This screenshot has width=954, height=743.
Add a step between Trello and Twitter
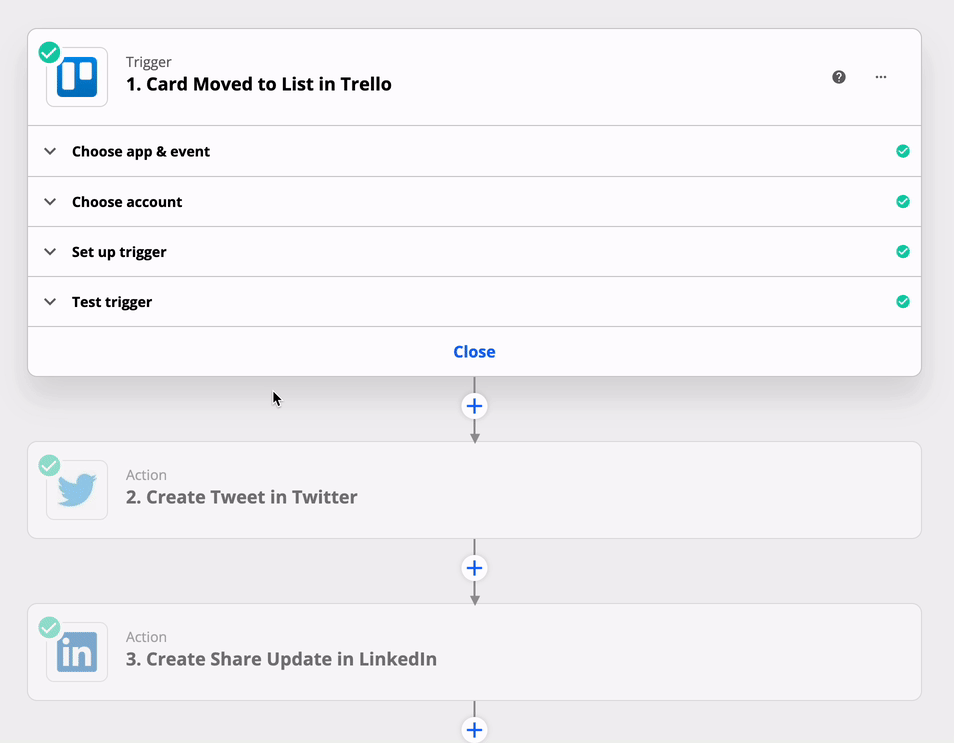coord(475,406)
